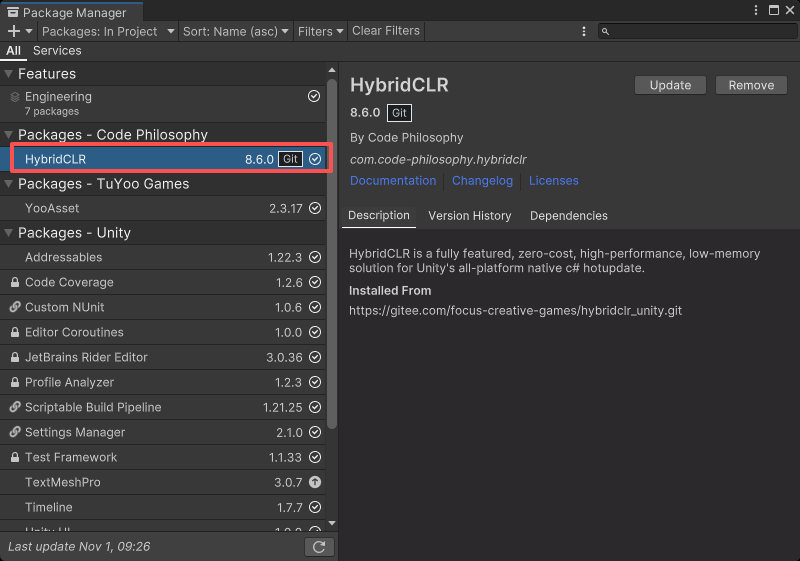The image size is (800, 561).
Task: Switch to the Services tab
Action: click(57, 50)
